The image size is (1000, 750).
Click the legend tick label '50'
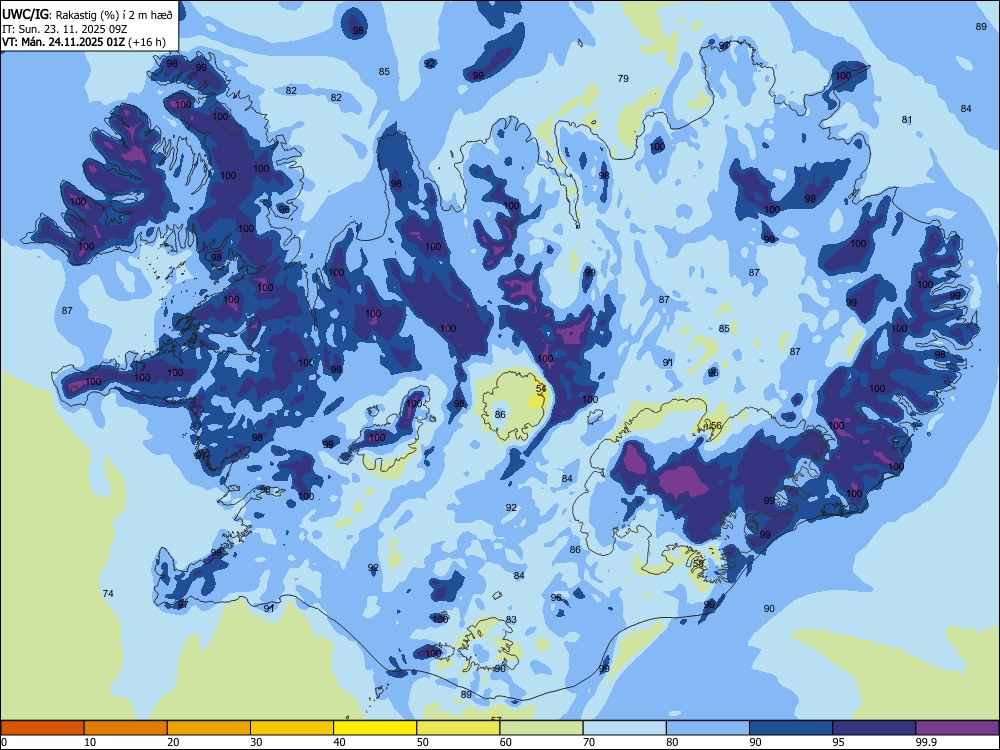point(423,742)
